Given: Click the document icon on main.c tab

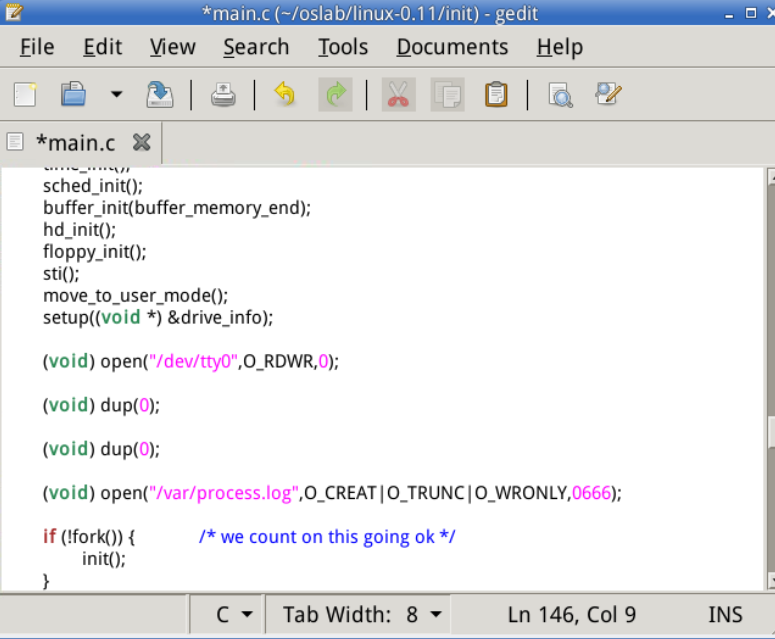Looking at the screenshot, I should pyautogui.click(x=15, y=142).
